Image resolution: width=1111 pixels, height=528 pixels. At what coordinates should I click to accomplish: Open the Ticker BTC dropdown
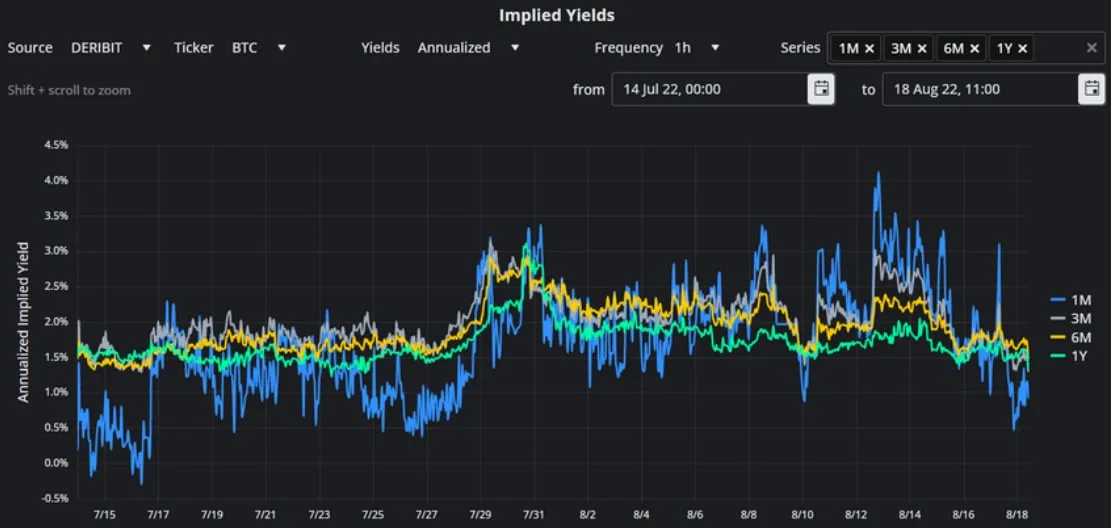tap(259, 48)
